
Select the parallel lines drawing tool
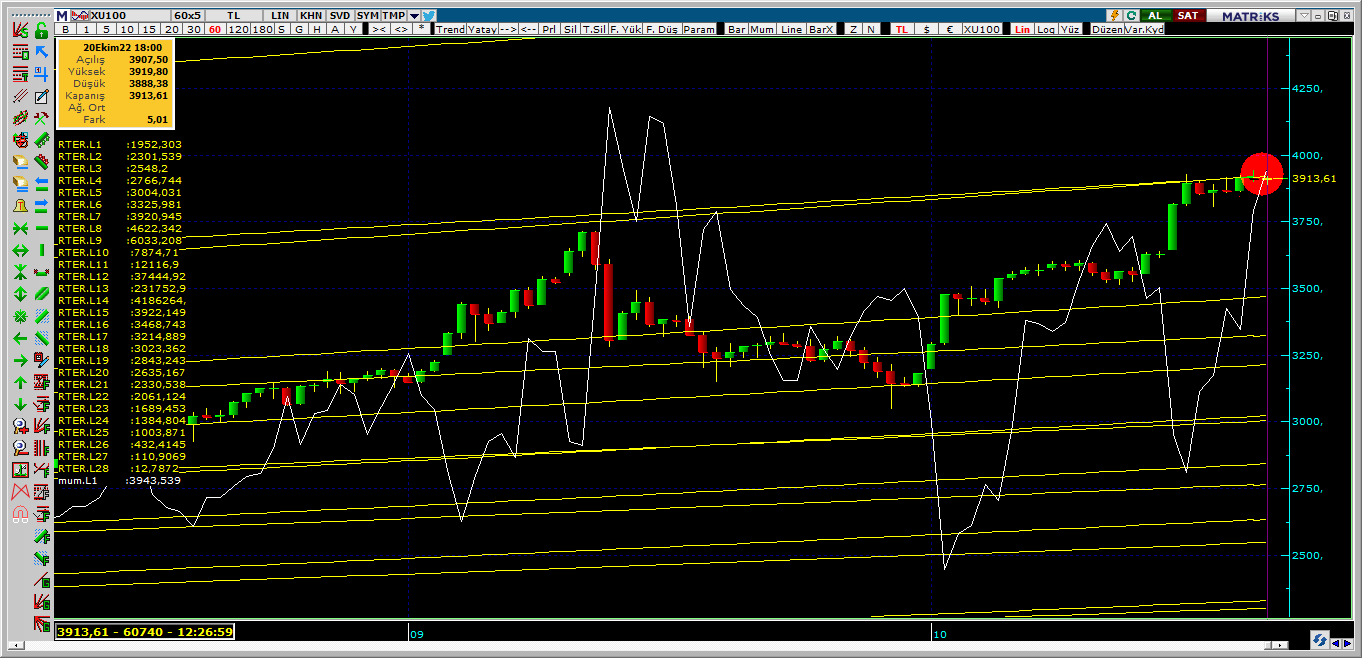(20, 97)
